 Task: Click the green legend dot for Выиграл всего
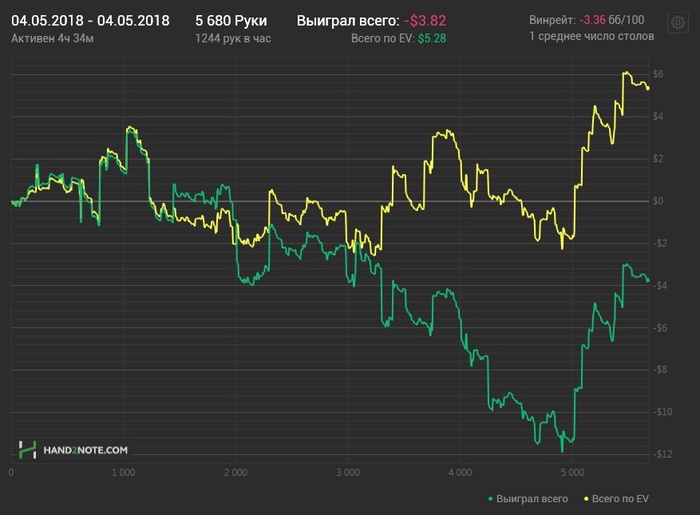pyautogui.click(x=490, y=497)
